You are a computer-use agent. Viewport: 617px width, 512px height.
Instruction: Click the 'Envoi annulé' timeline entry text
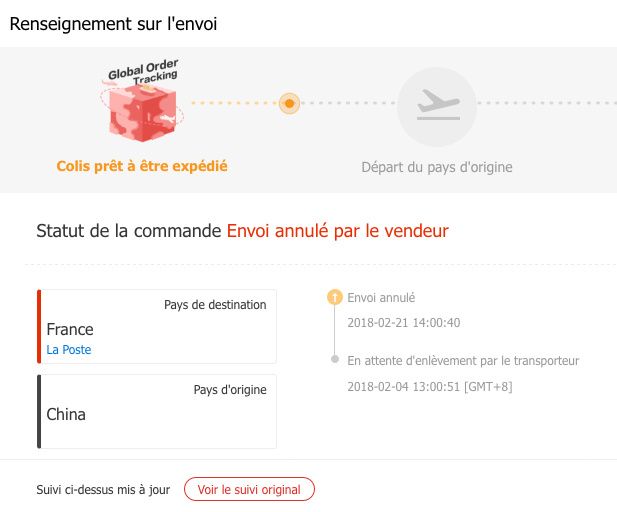coord(381,297)
